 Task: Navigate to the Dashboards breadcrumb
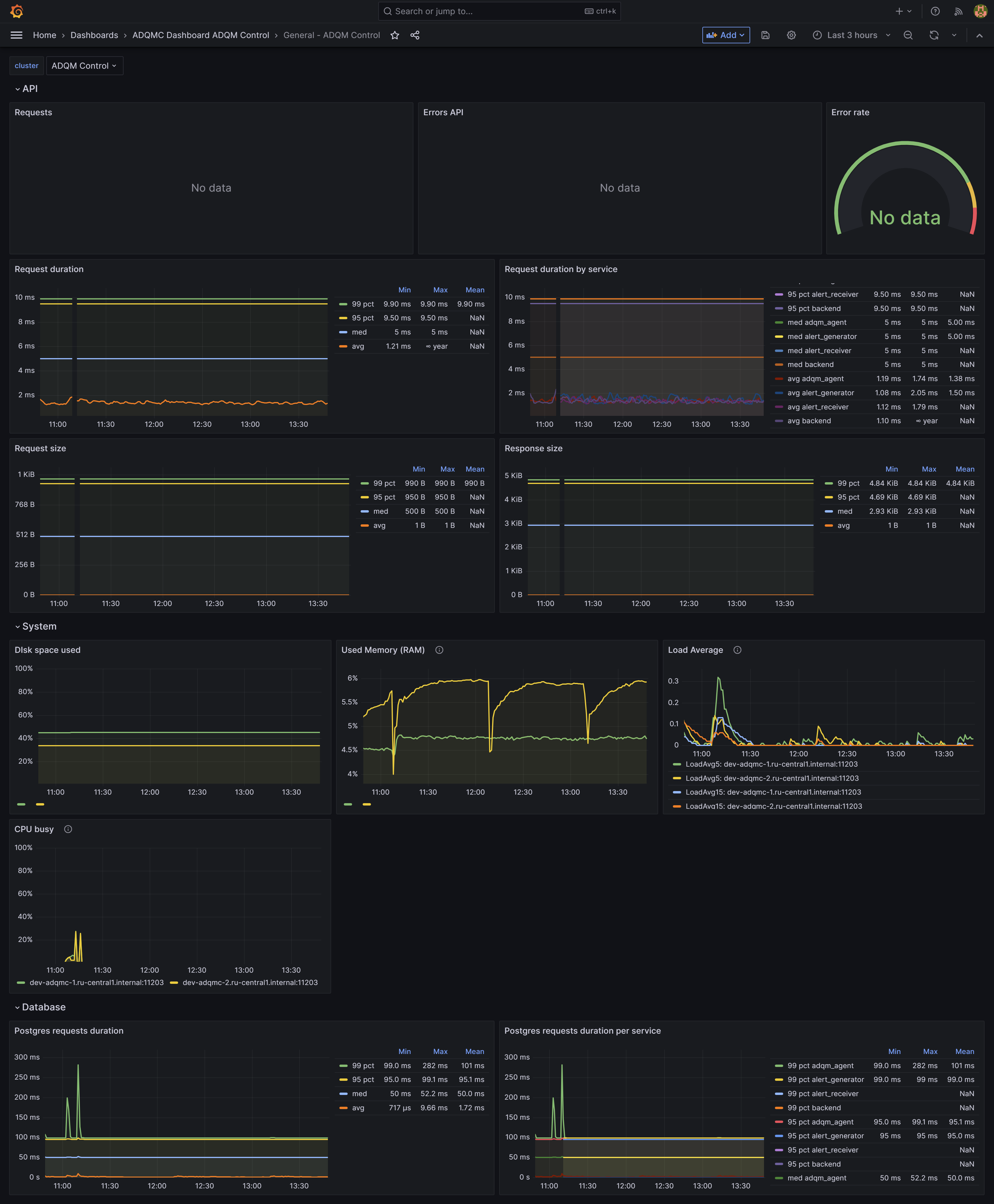pos(94,35)
